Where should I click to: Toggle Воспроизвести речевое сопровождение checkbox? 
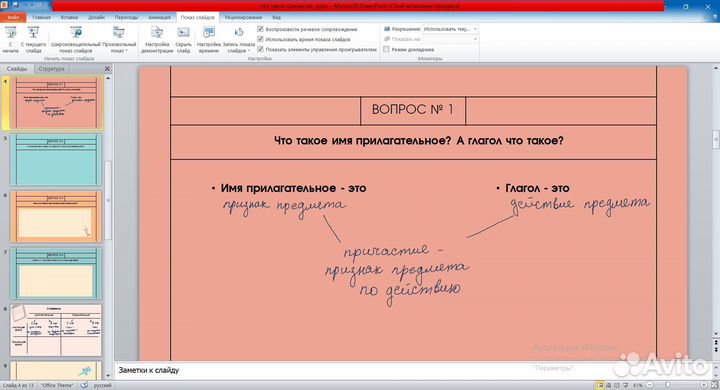coord(260,29)
